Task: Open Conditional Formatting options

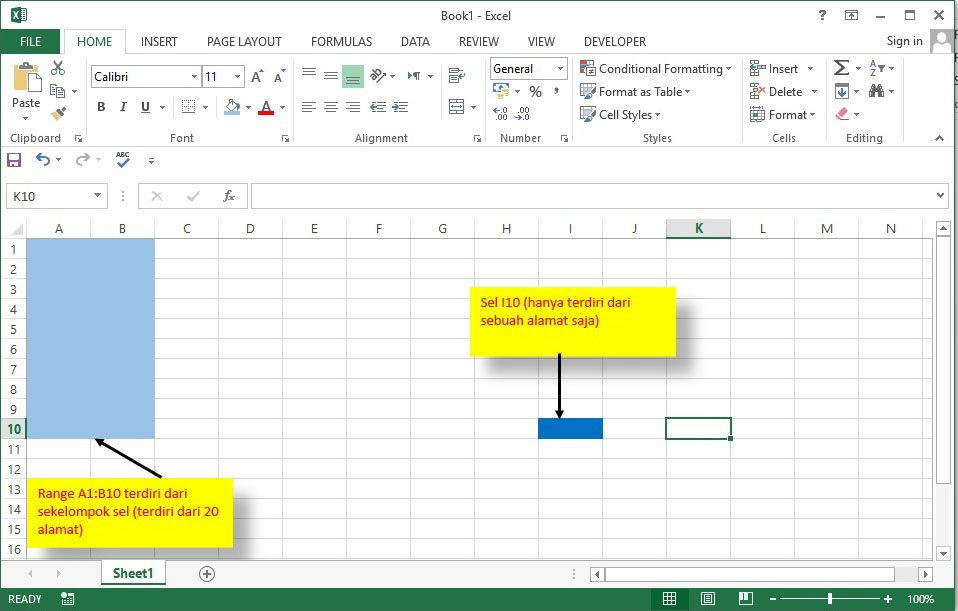Action: [x=656, y=68]
